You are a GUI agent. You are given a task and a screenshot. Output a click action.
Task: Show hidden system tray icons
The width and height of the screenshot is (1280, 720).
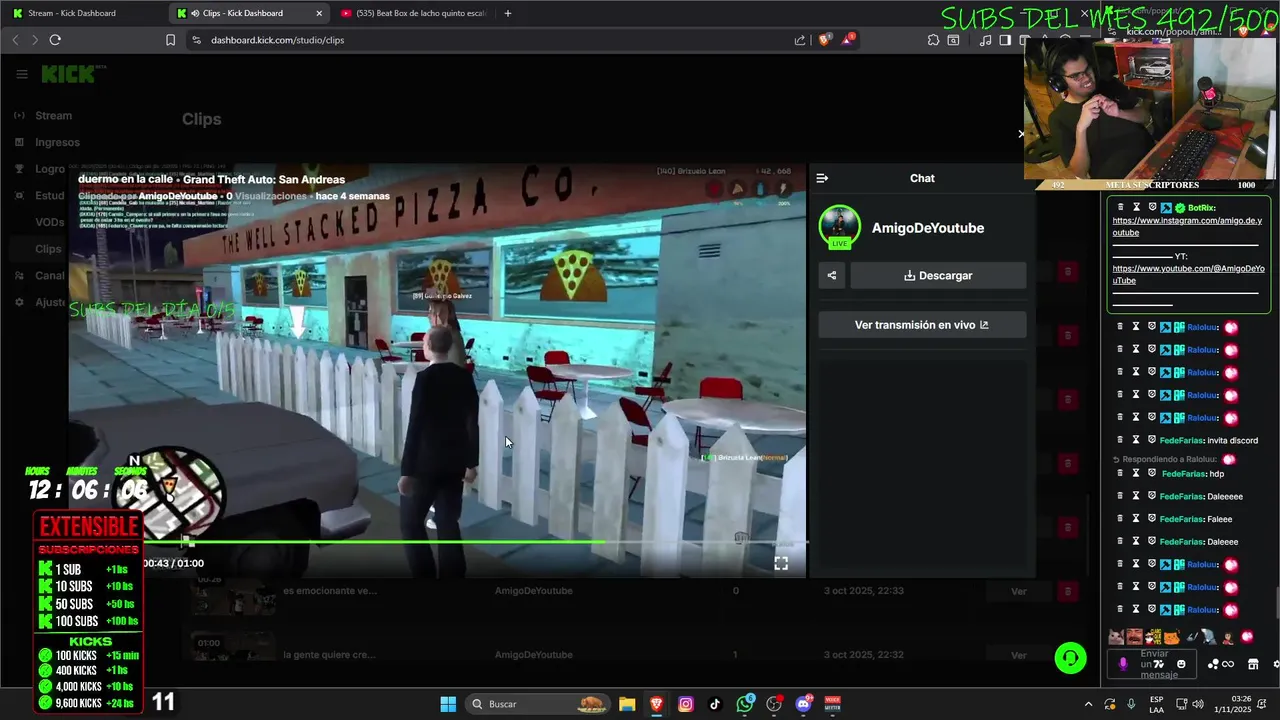coord(1089,704)
